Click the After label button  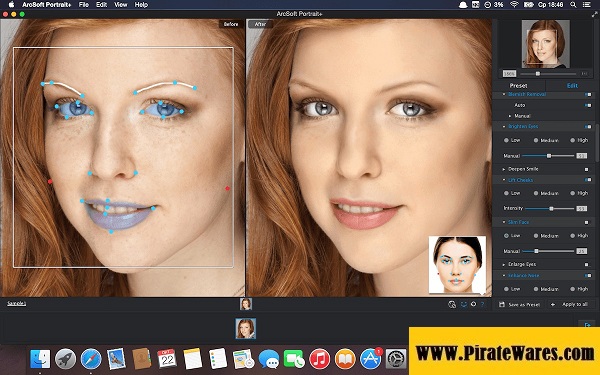click(260, 24)
